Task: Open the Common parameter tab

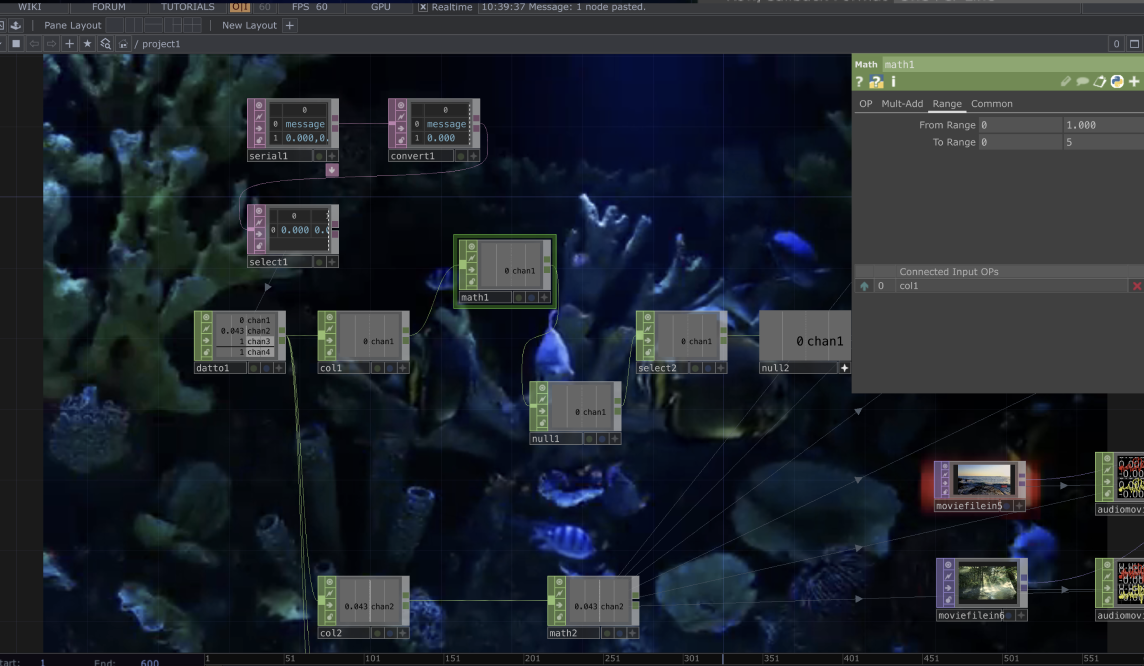Action: (x=991, y=104)
